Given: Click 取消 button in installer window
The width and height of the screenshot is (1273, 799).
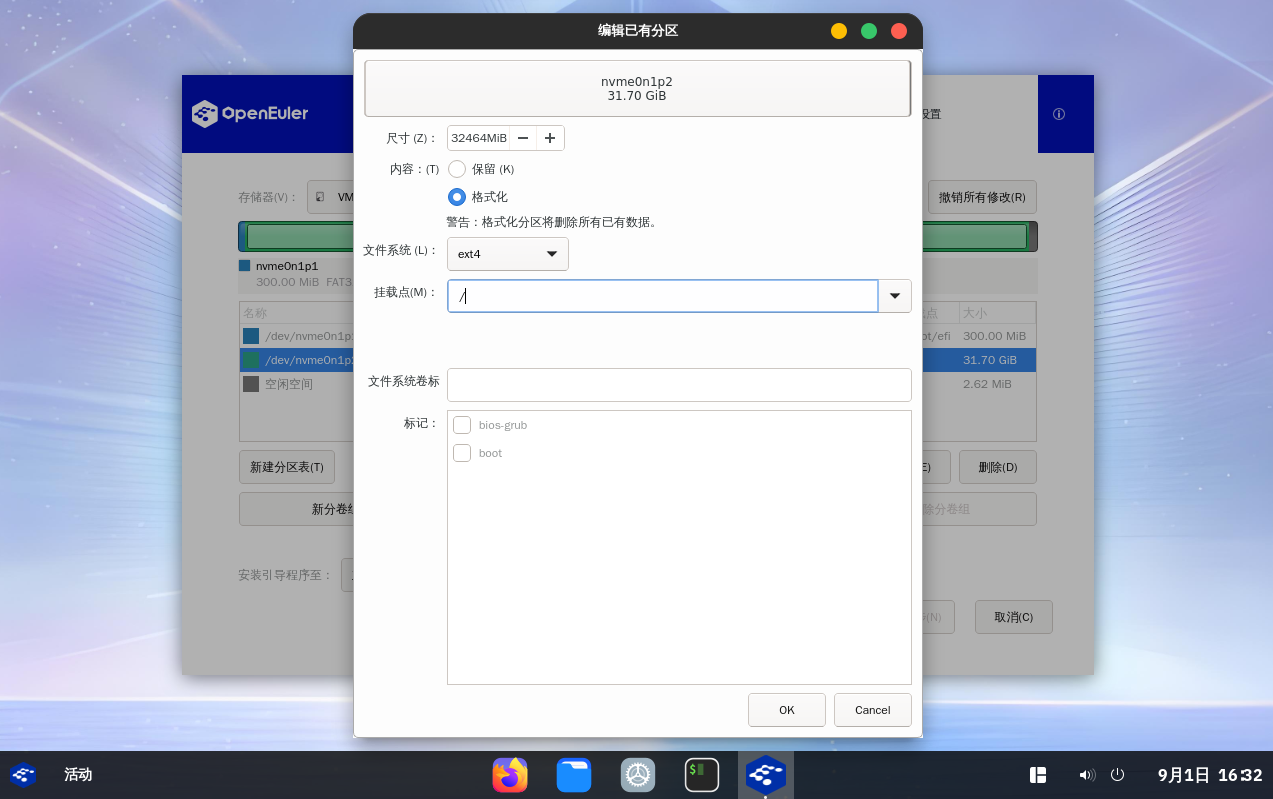Looking at the screenshot, I should (x=1014, y=617).
